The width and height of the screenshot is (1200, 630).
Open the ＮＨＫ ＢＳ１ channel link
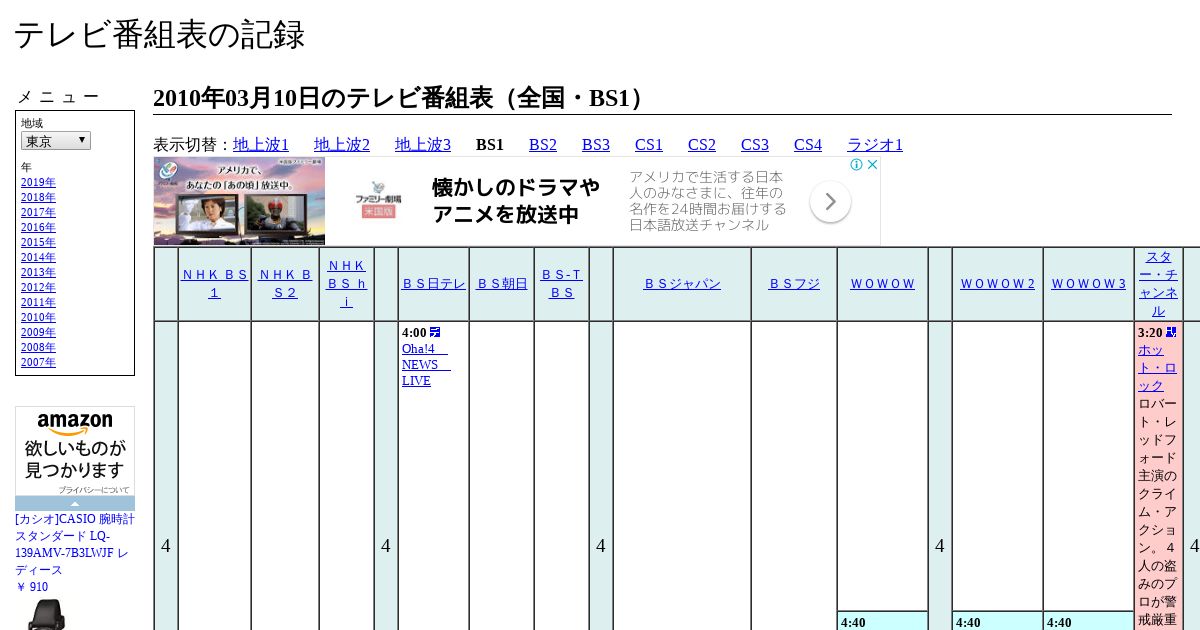(214, 284)
